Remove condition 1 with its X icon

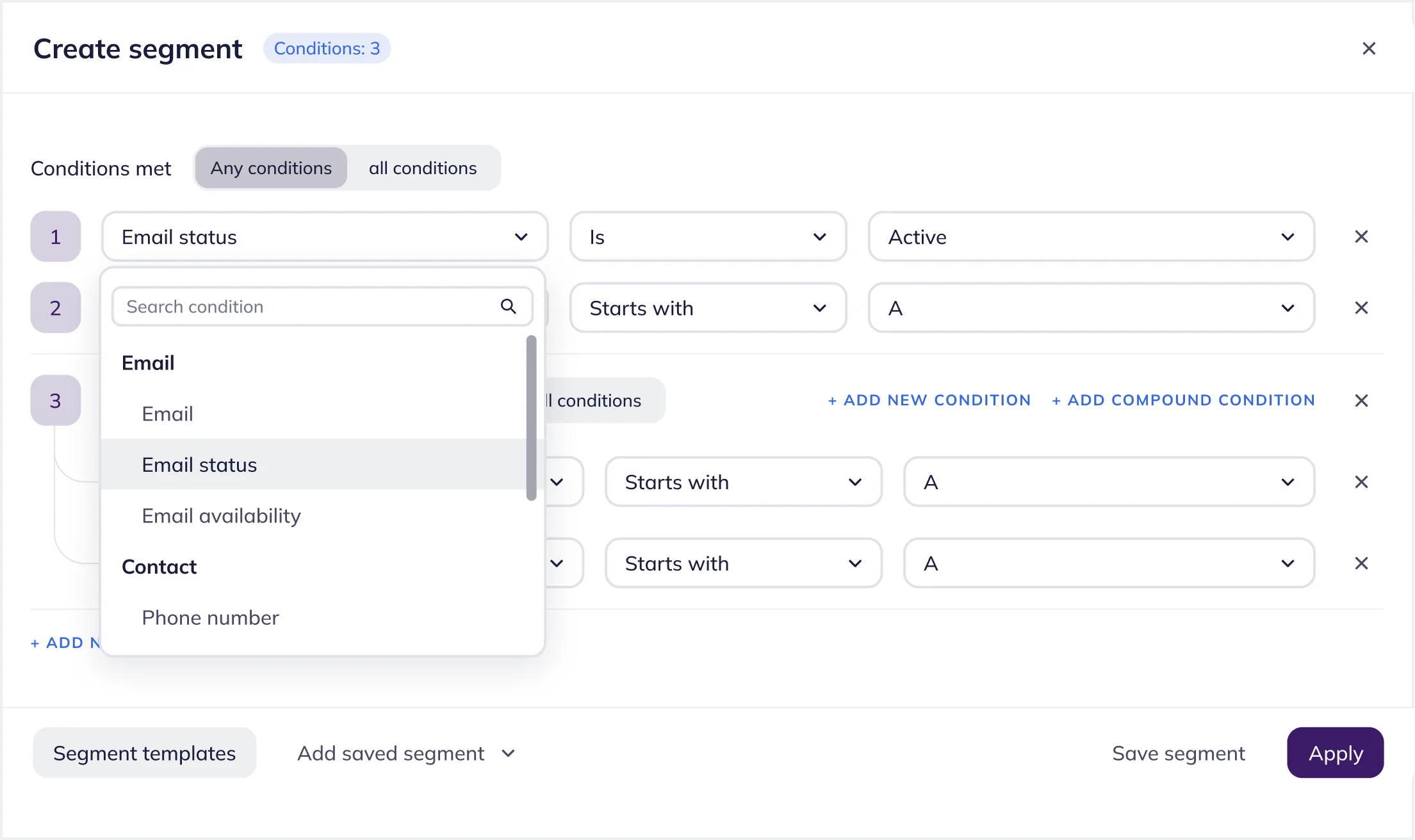click(x=1362, y=237)
